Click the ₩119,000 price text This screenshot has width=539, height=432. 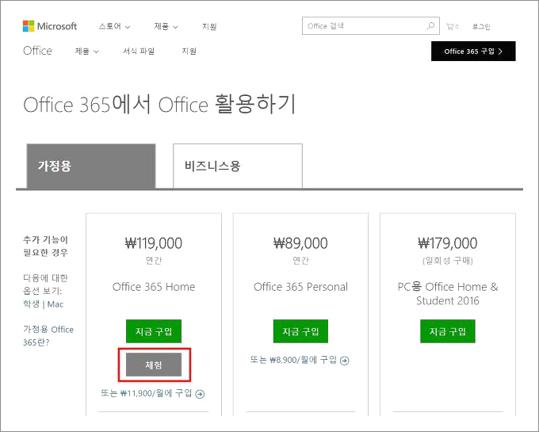[x=154, y=243]
